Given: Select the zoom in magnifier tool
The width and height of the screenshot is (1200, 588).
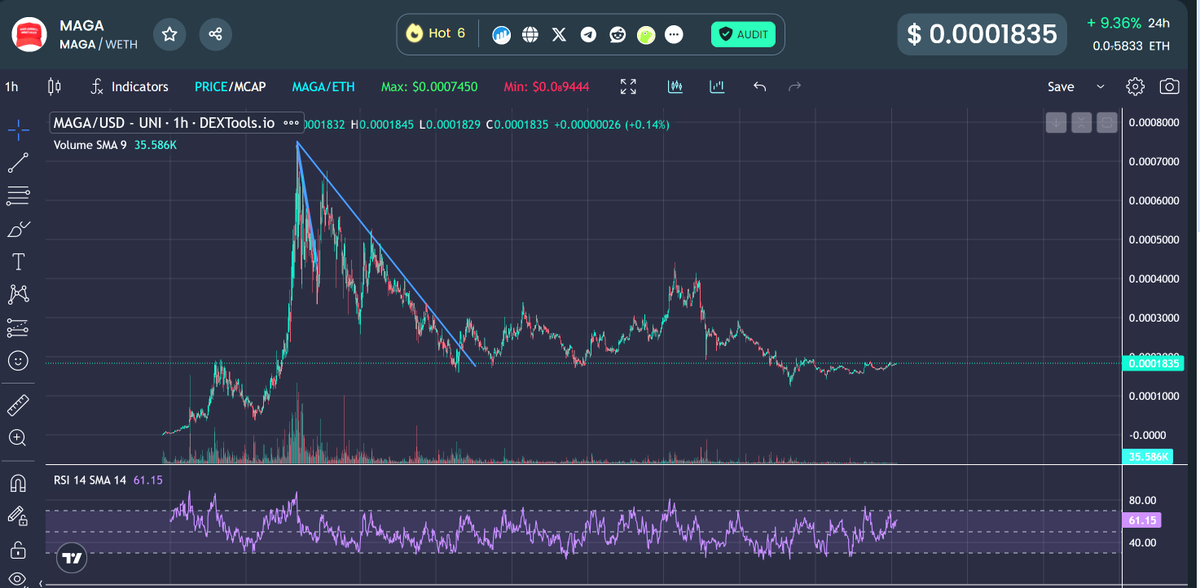Looking at the screenshot, I should pyautogui.click(x=18, y=438).
